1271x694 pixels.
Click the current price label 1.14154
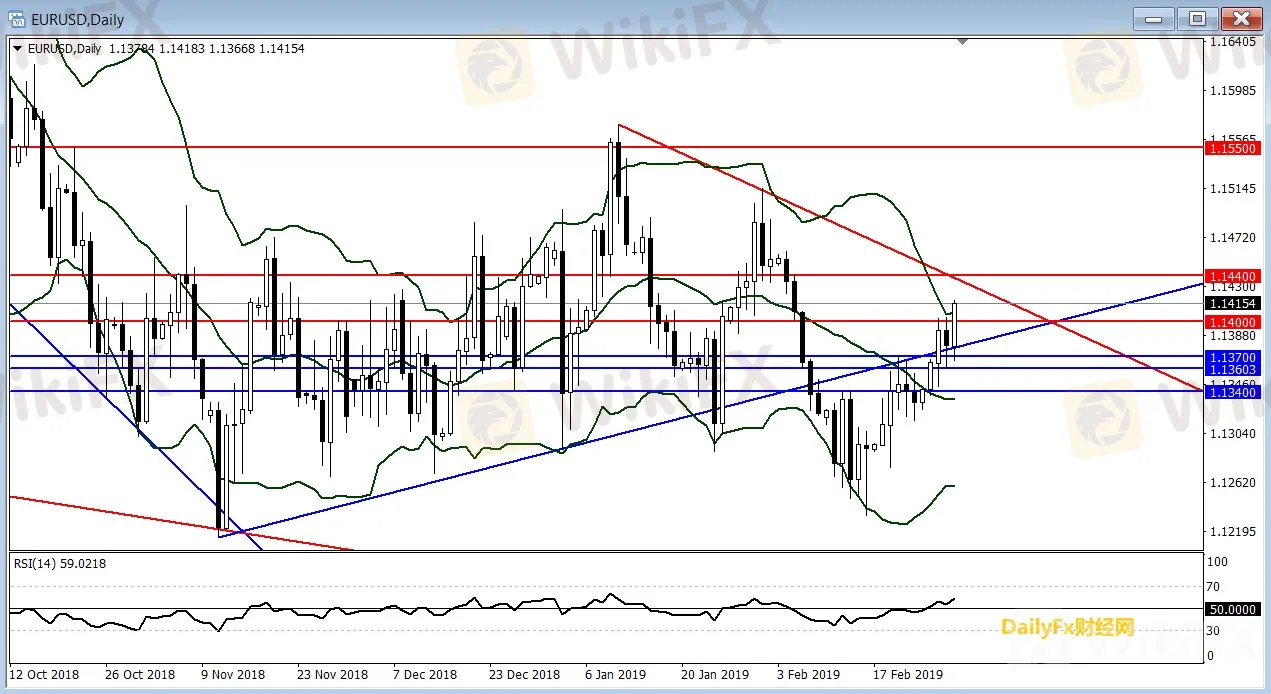(x=1232, y=303)
